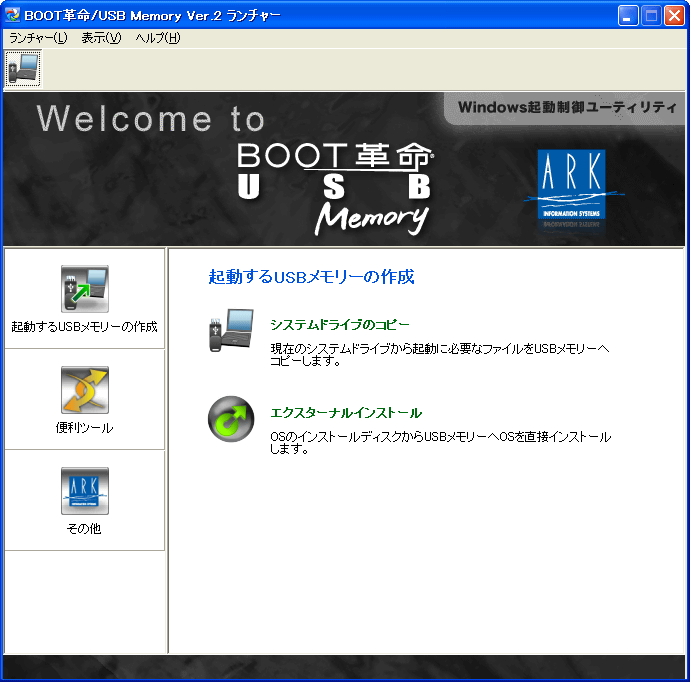Click the blue 起動するUSBメモリーの作成 heading
The width and height of the screenshot is (690, 682).
(311, 277)
